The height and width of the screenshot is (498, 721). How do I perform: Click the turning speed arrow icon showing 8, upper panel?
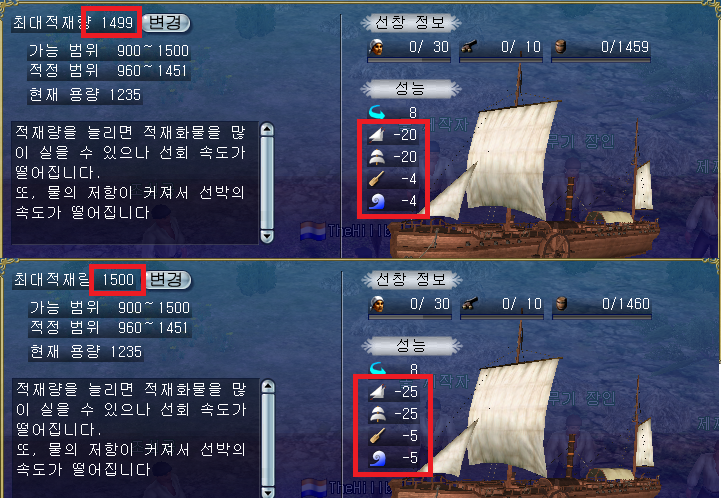[377, 112]
